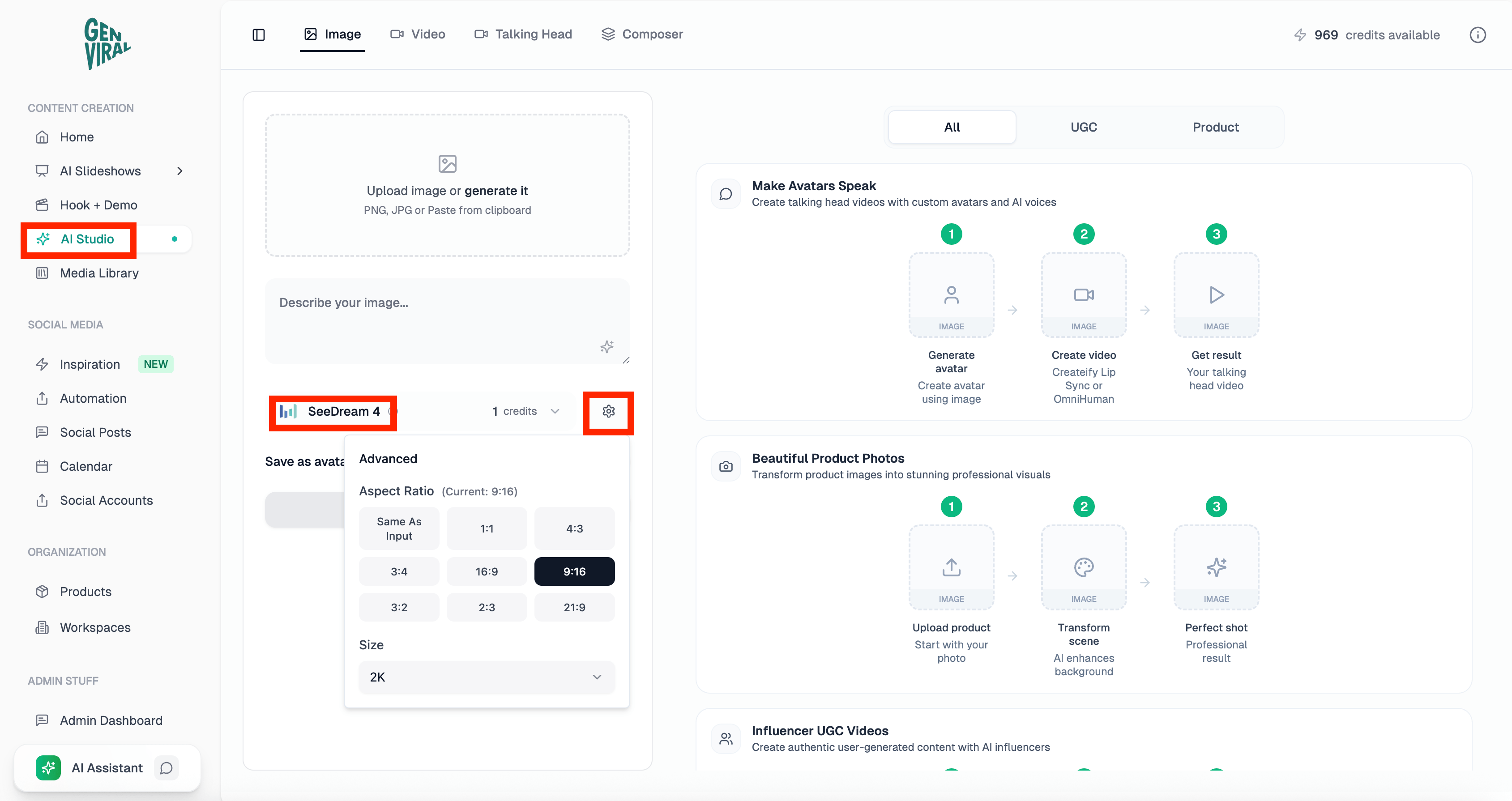Switch to the Talking Head tab

point(523,34)
